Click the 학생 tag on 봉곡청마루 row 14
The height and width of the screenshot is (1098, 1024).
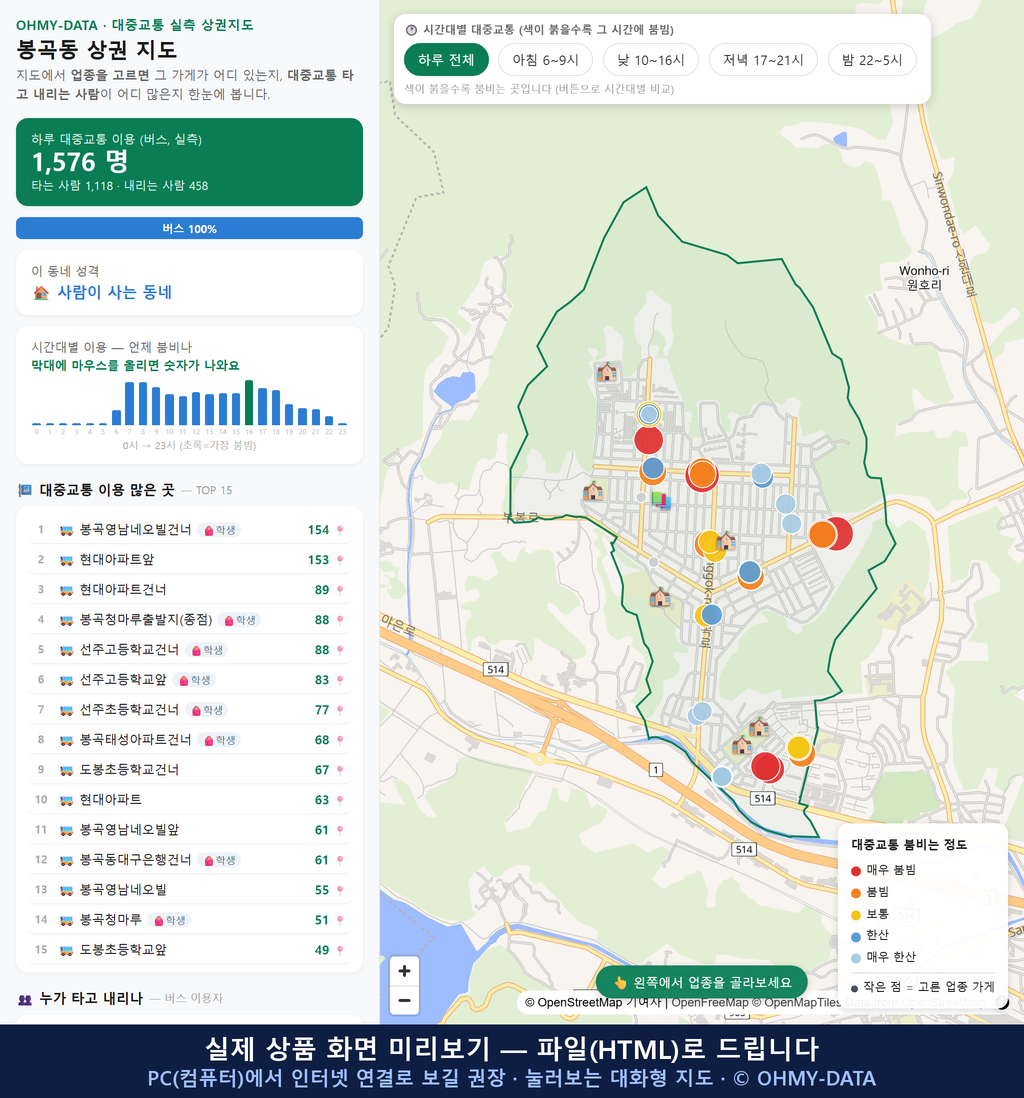[x=169, y=921]
